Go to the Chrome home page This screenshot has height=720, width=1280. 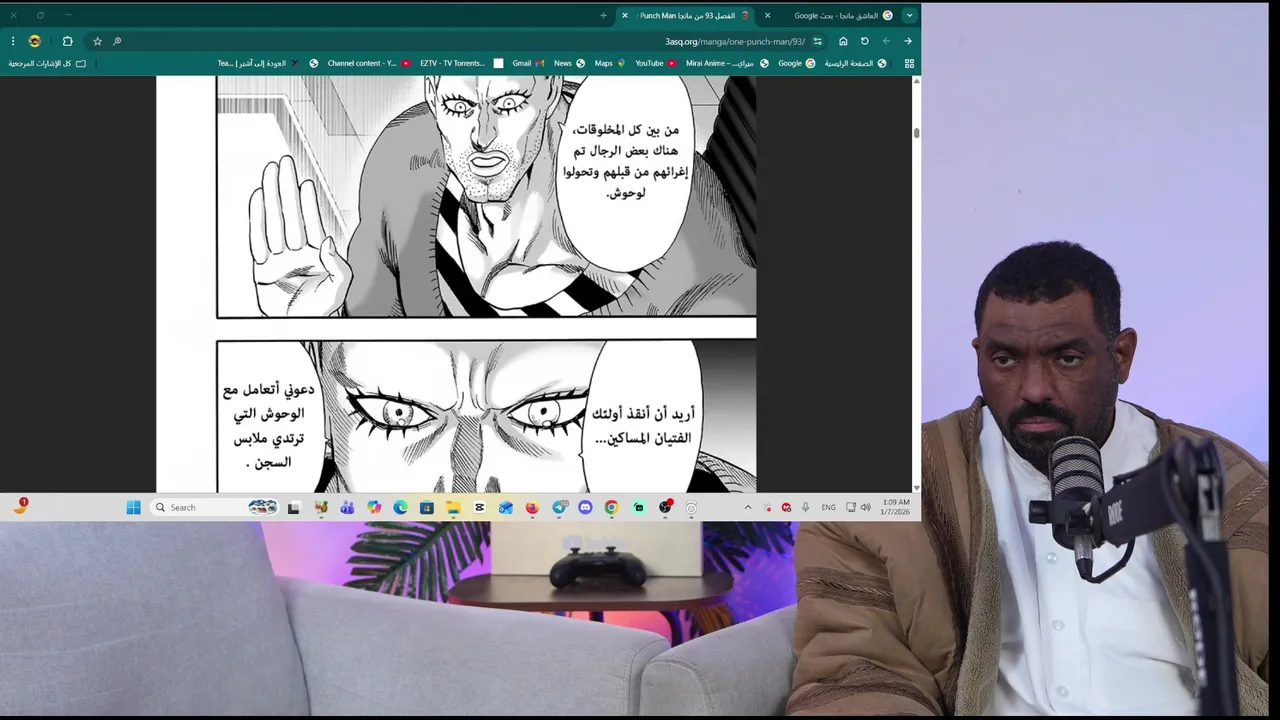tap(843, 41)
